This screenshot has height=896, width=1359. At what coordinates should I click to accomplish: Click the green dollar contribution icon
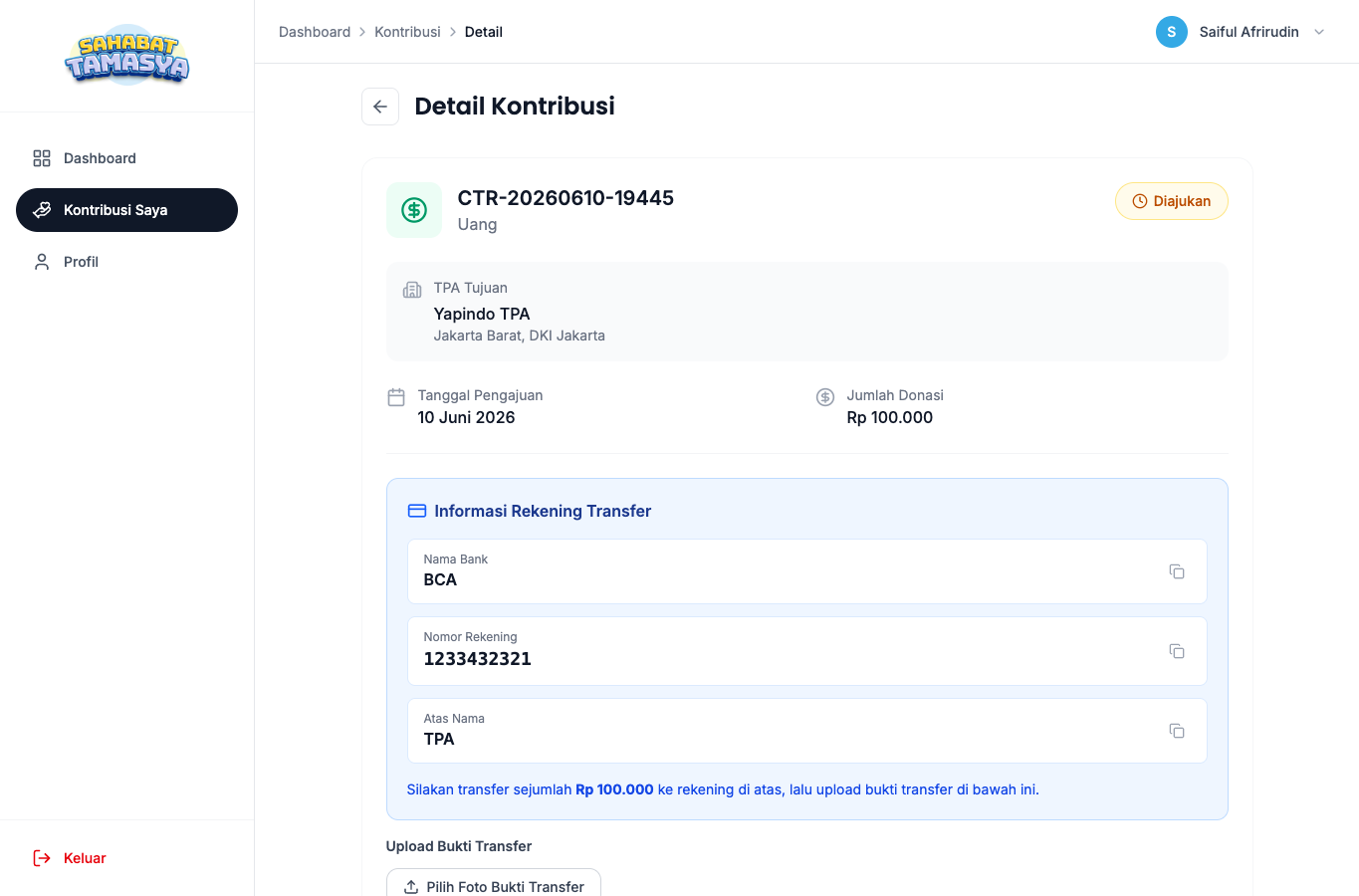(414, 210)
